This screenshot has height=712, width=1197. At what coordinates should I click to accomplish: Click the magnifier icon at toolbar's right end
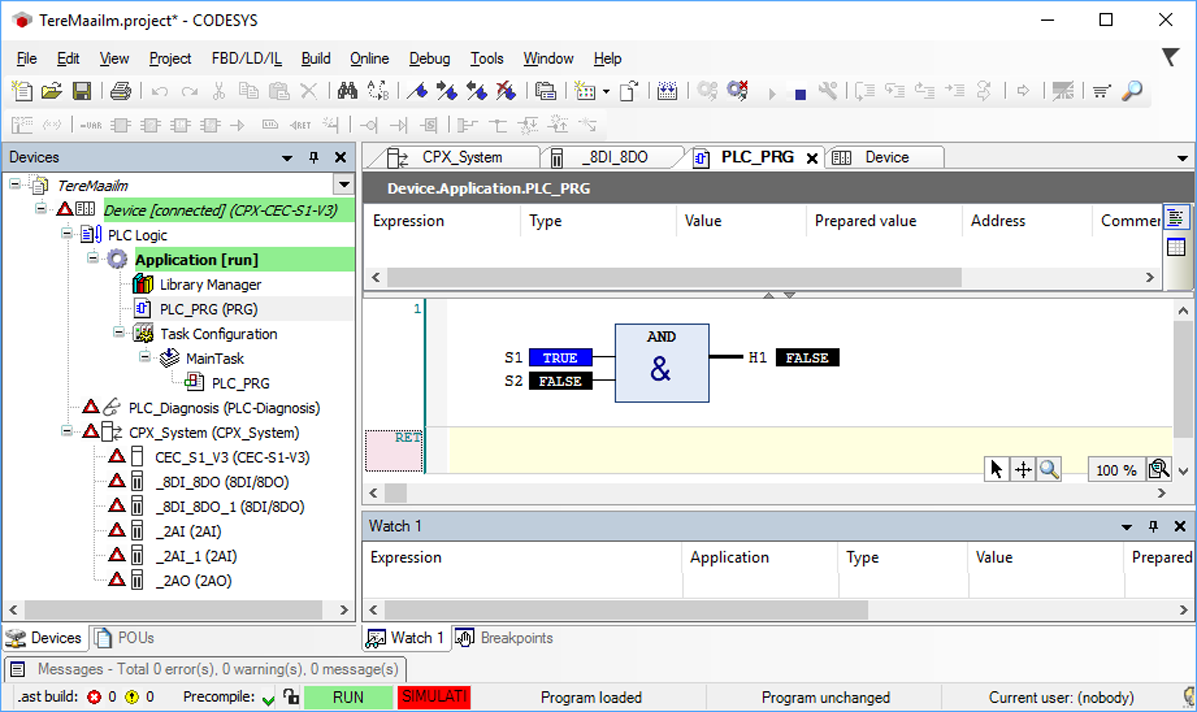pyautogui.click(x=1132, y=91)
